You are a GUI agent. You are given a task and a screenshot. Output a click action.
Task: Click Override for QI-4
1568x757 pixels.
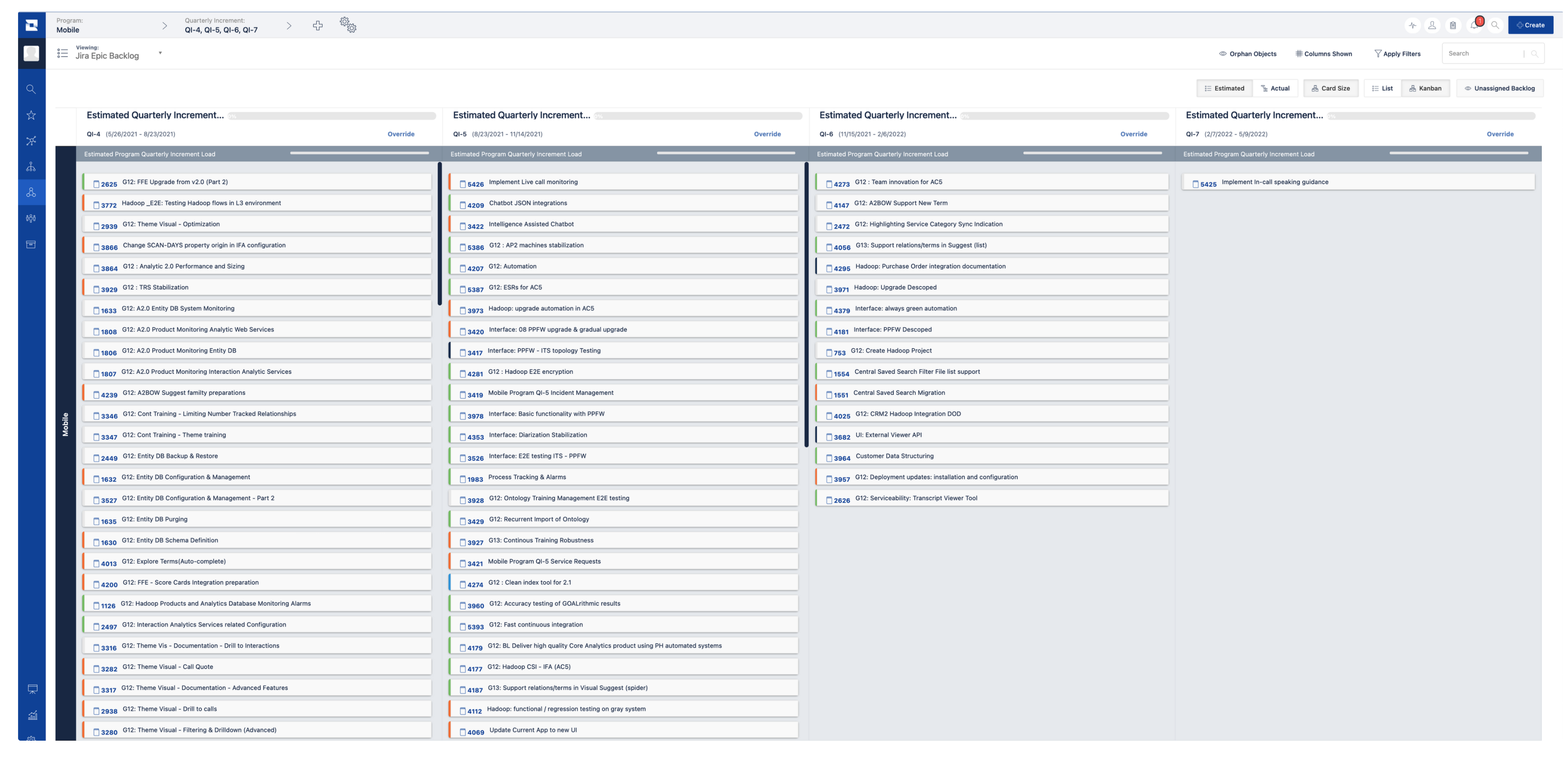401,134
